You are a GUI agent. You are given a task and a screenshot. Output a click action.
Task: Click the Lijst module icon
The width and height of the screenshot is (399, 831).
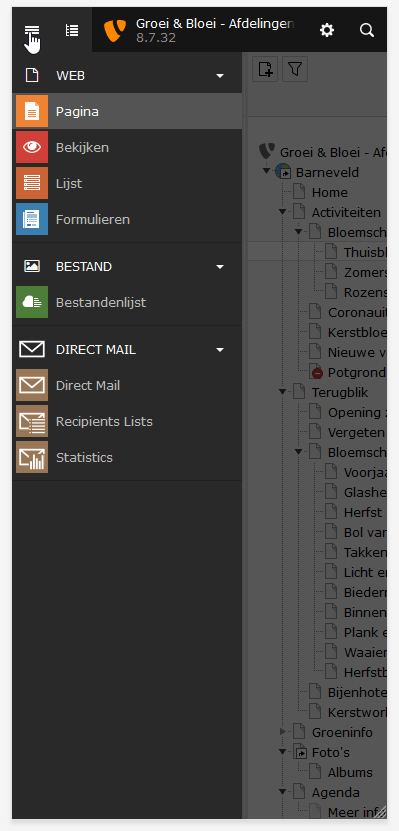coord(32,183)
